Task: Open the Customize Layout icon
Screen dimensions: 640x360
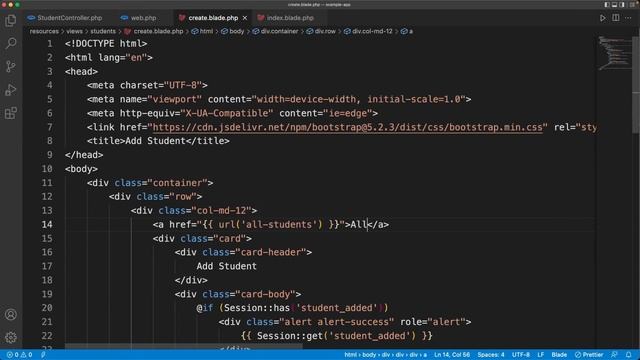Action: (631, 4)
